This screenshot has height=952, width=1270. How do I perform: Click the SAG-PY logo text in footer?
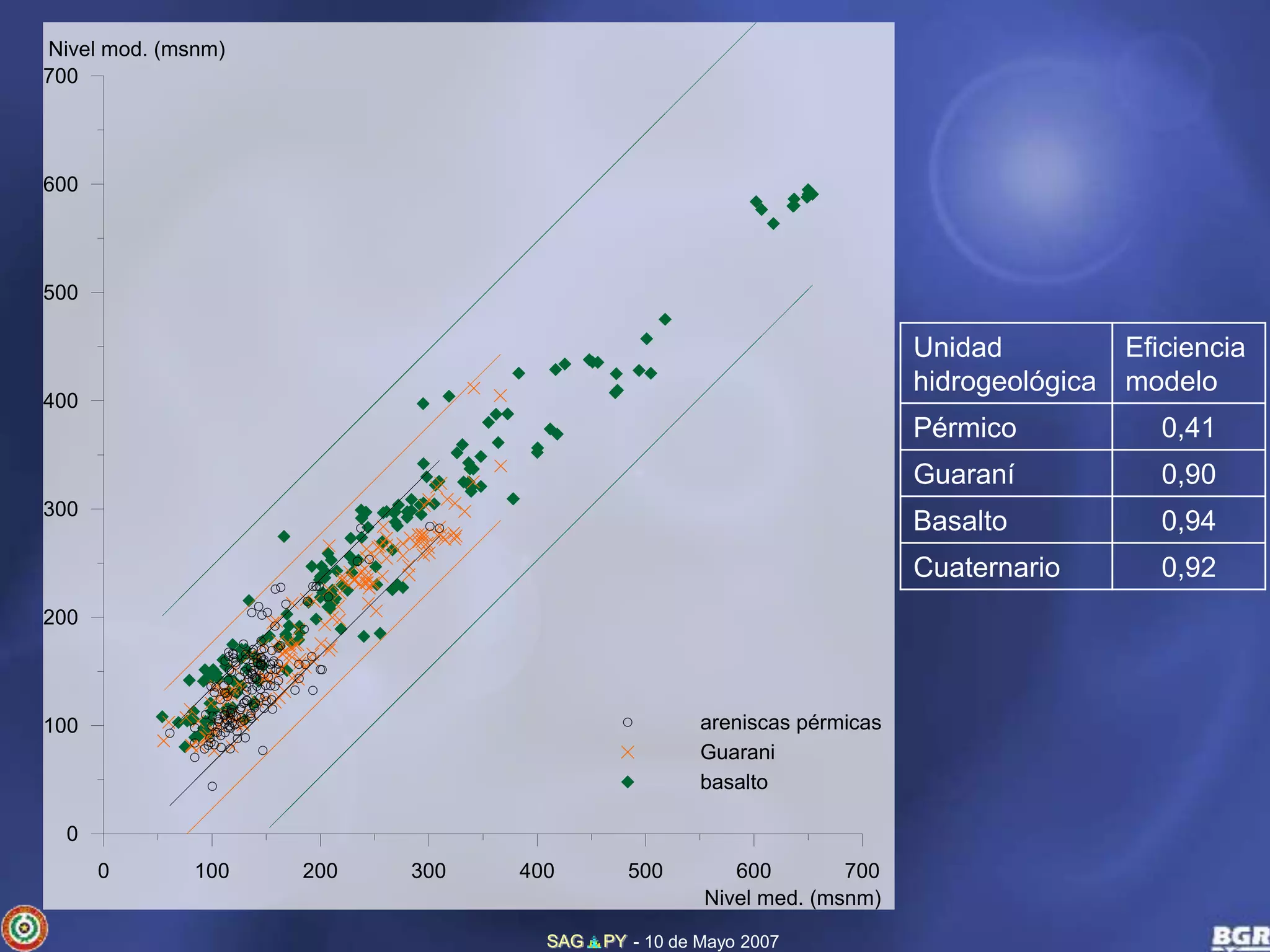click(586, 941)
